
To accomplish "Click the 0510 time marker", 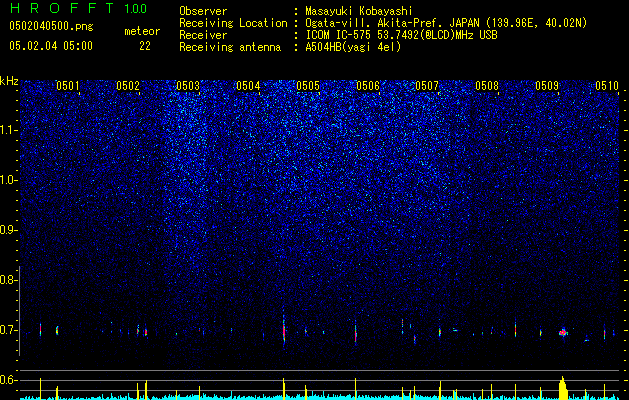I will coord(607,85).
